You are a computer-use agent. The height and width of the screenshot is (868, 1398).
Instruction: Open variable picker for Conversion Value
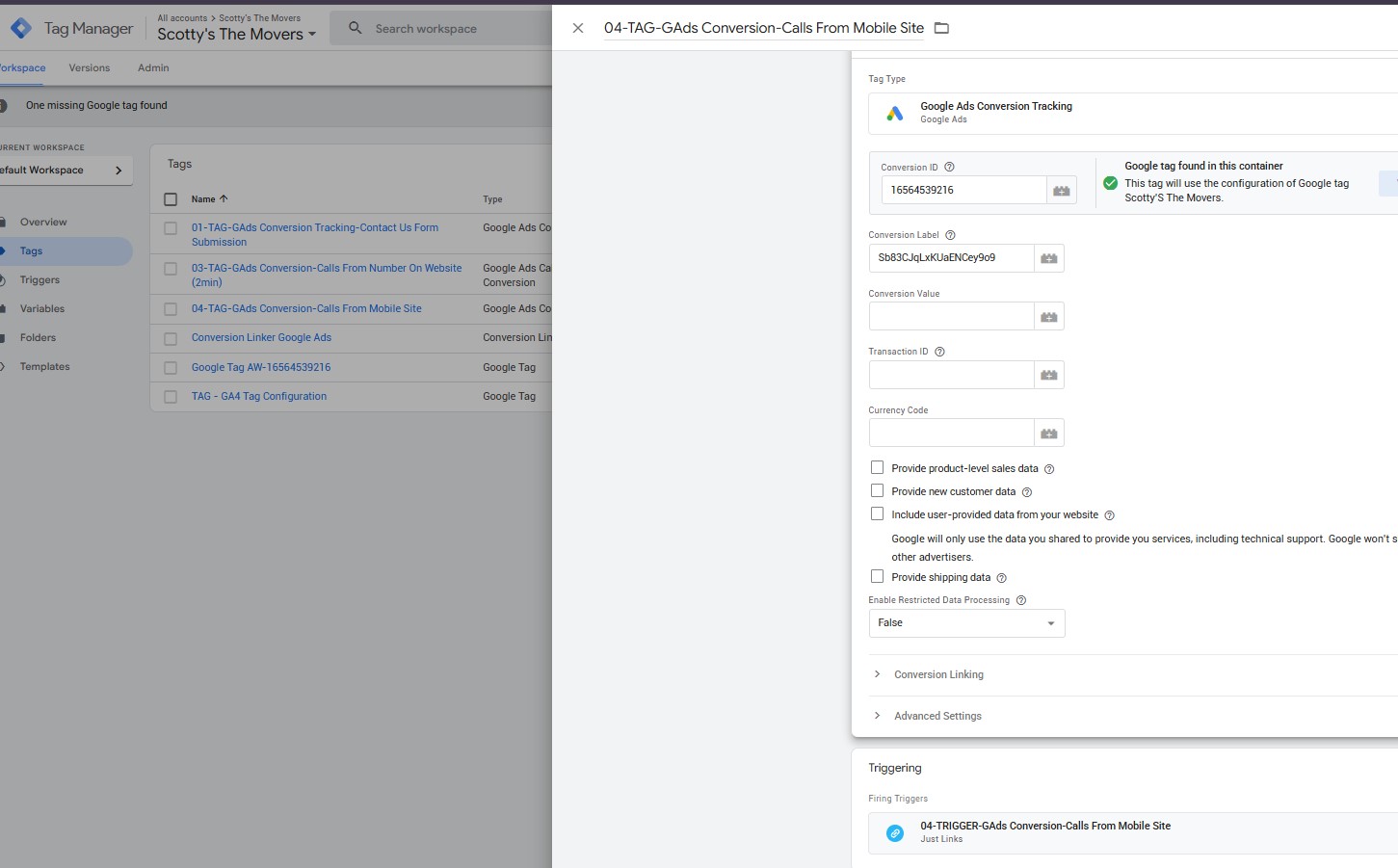click(x=1049, y=317)
